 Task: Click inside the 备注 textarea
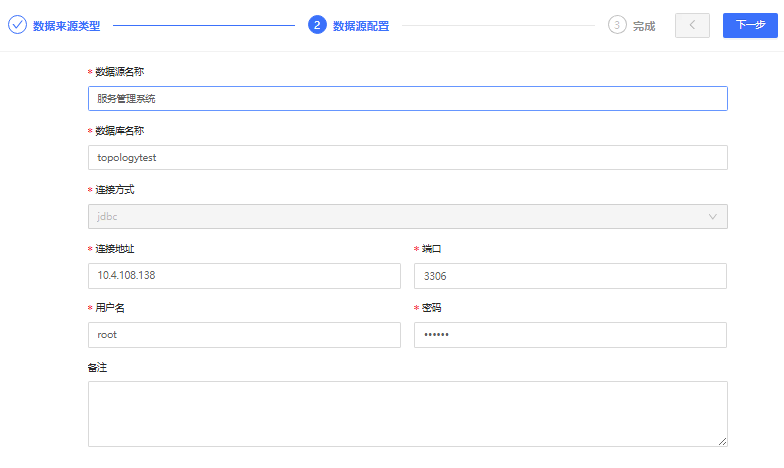click(x=408, y=414)
